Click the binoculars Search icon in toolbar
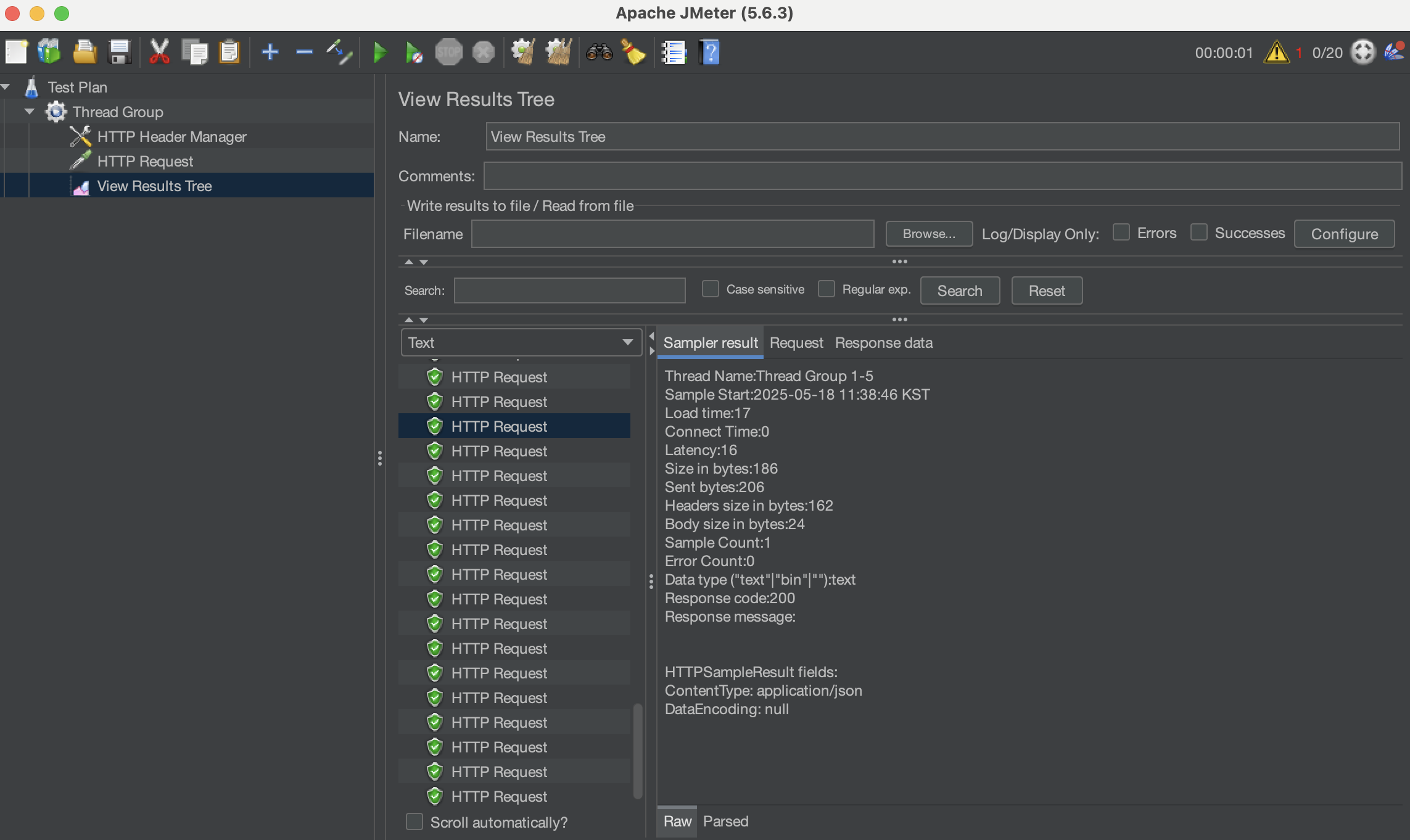The height and width of the screenshot is (840, 1410). (x=599, y=52)
